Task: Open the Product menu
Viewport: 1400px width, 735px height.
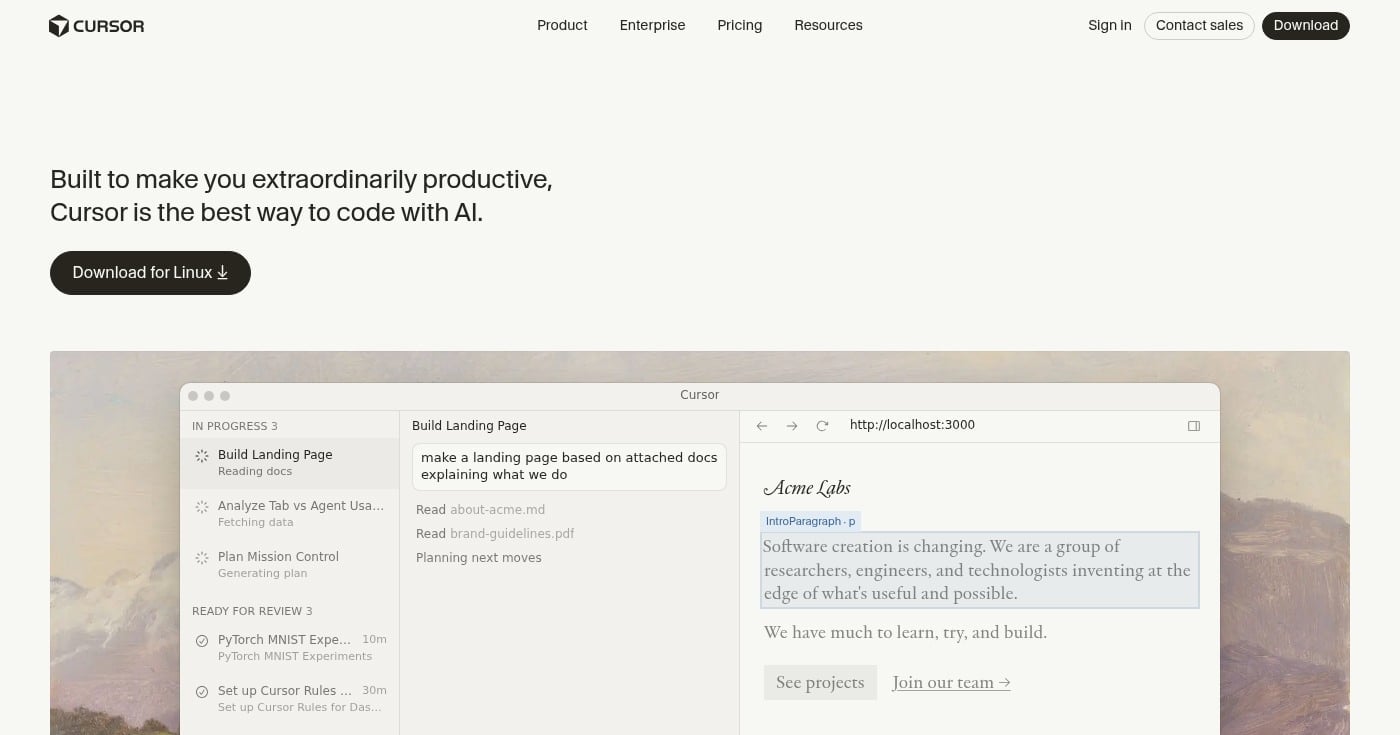Action: click(562, 25)
